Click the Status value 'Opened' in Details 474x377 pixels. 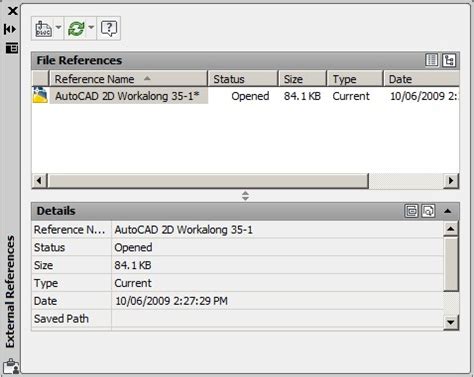[133, 248]
